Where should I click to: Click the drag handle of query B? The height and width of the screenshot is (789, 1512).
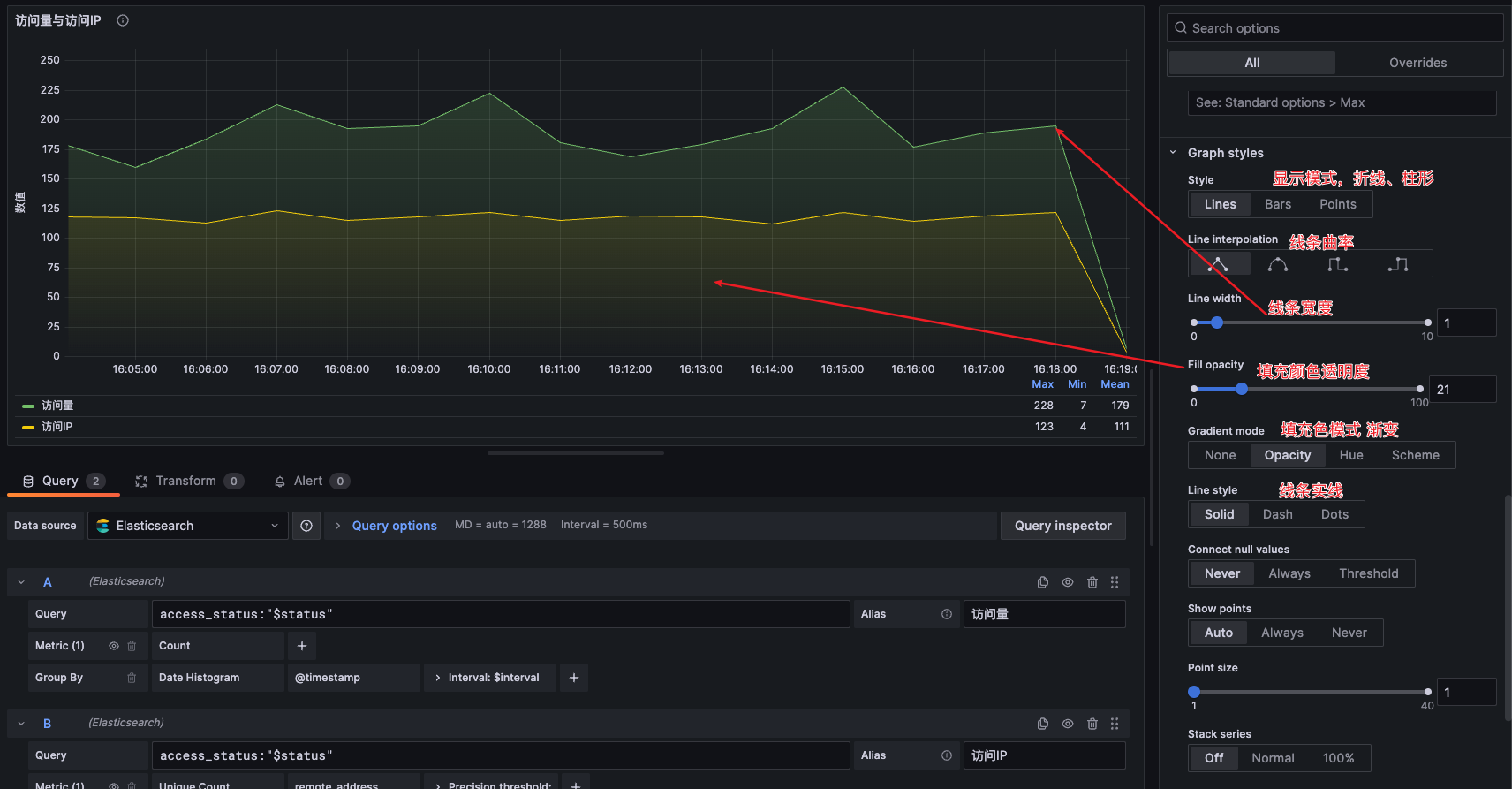[x=1115, y=724]
